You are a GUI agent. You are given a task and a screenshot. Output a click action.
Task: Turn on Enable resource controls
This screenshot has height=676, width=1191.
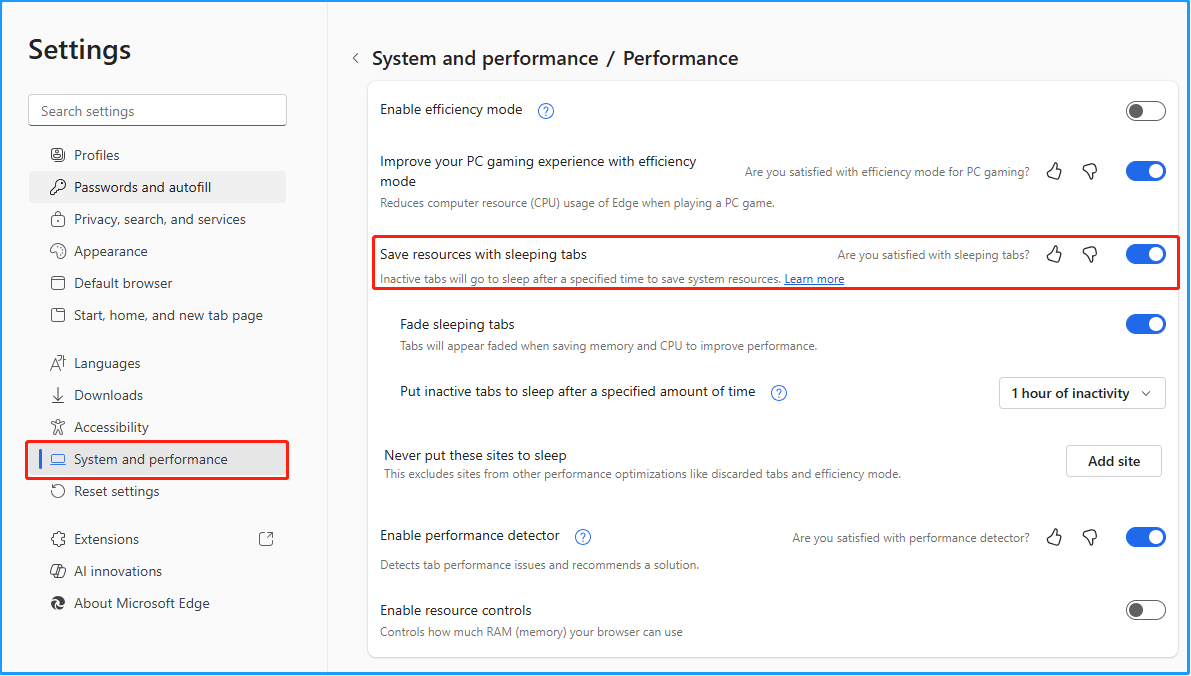coord(1145,610)
